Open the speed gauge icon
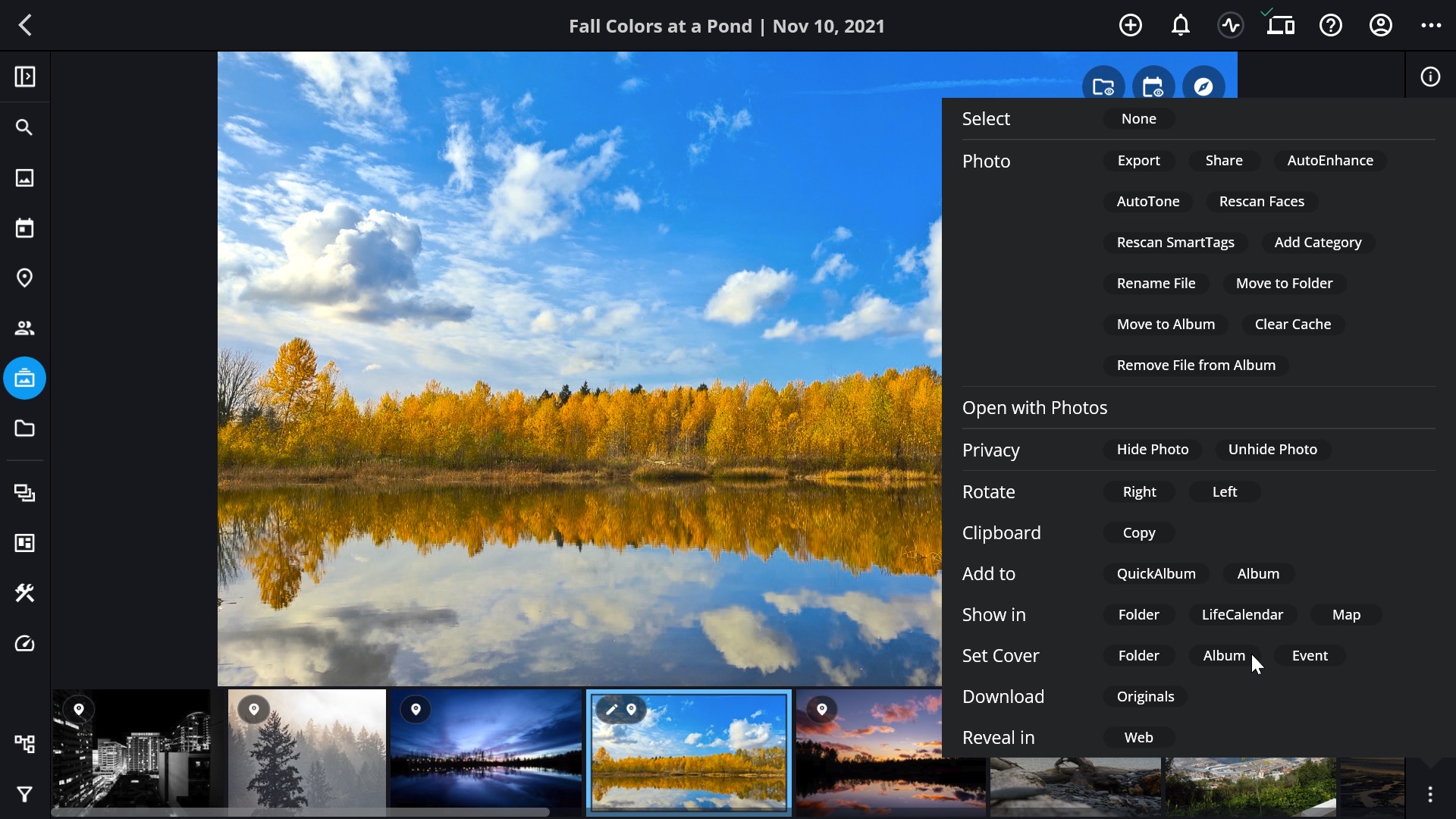Viewport: 1456px width, 819px height. click(x=25, y=643)
